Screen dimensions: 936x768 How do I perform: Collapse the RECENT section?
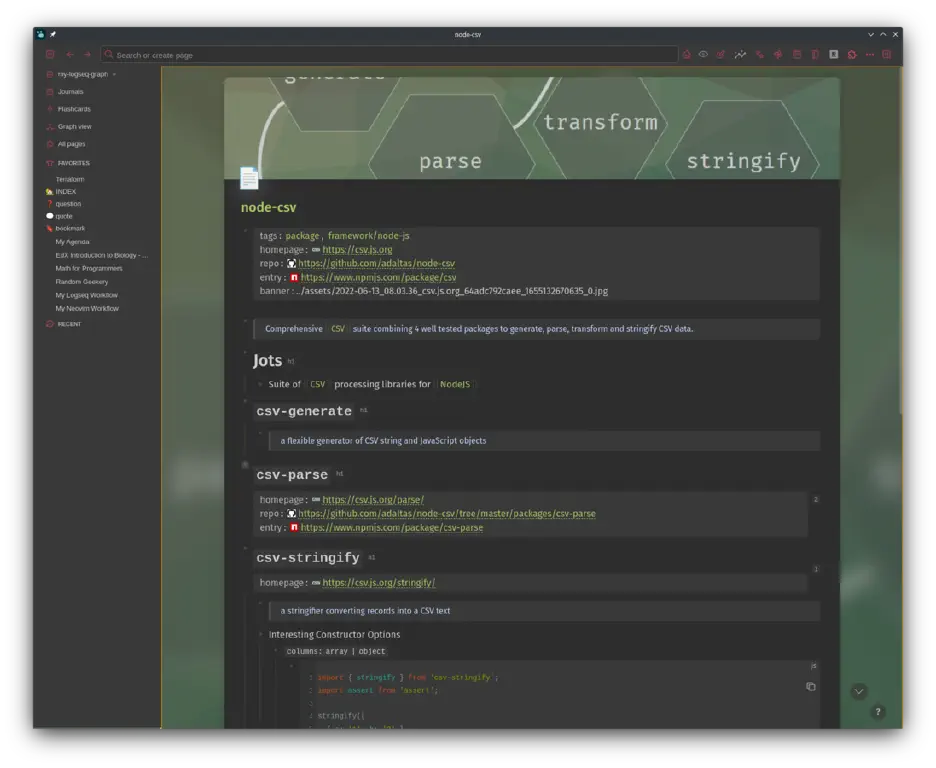pos(69,324)
